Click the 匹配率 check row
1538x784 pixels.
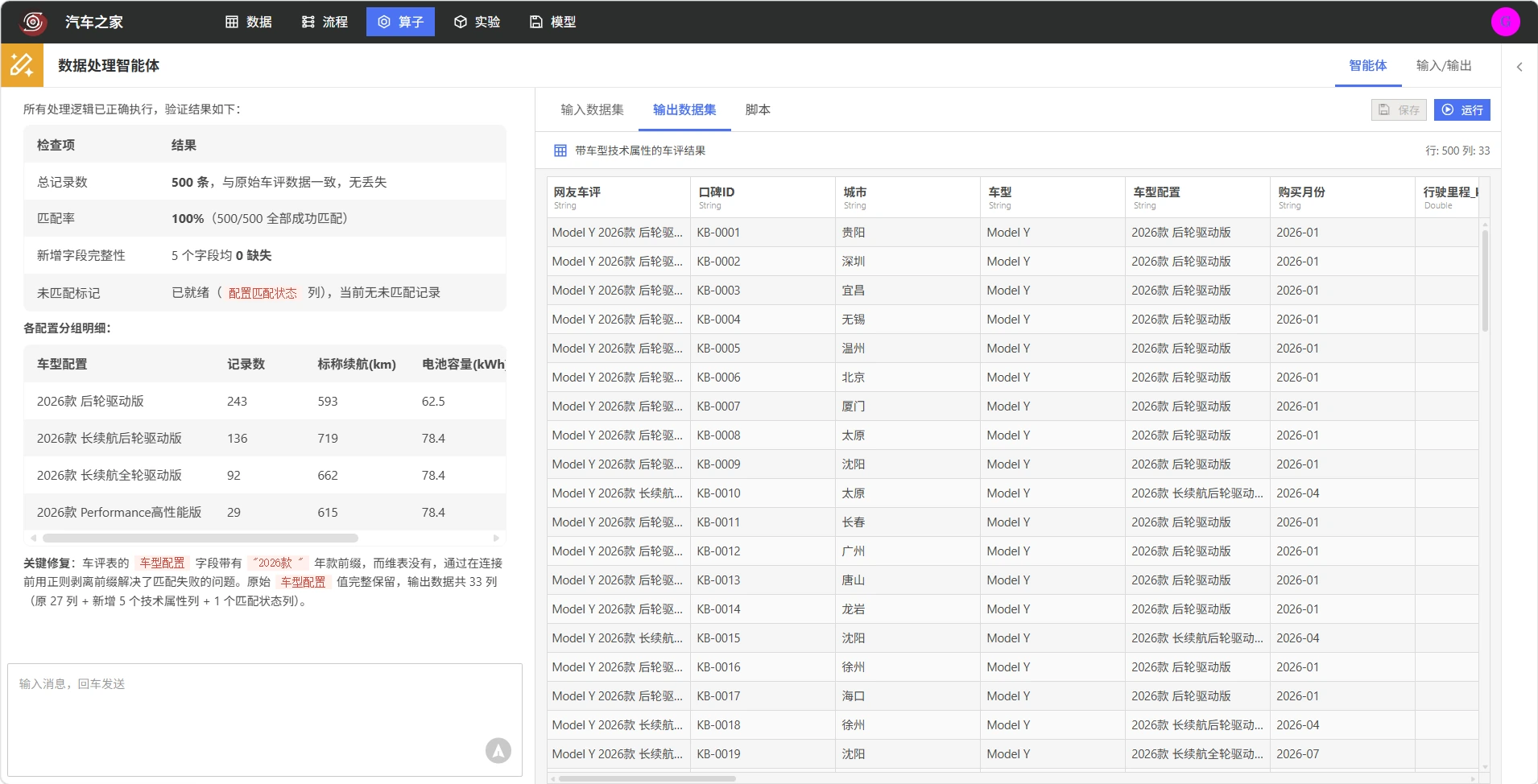(265, 218)
